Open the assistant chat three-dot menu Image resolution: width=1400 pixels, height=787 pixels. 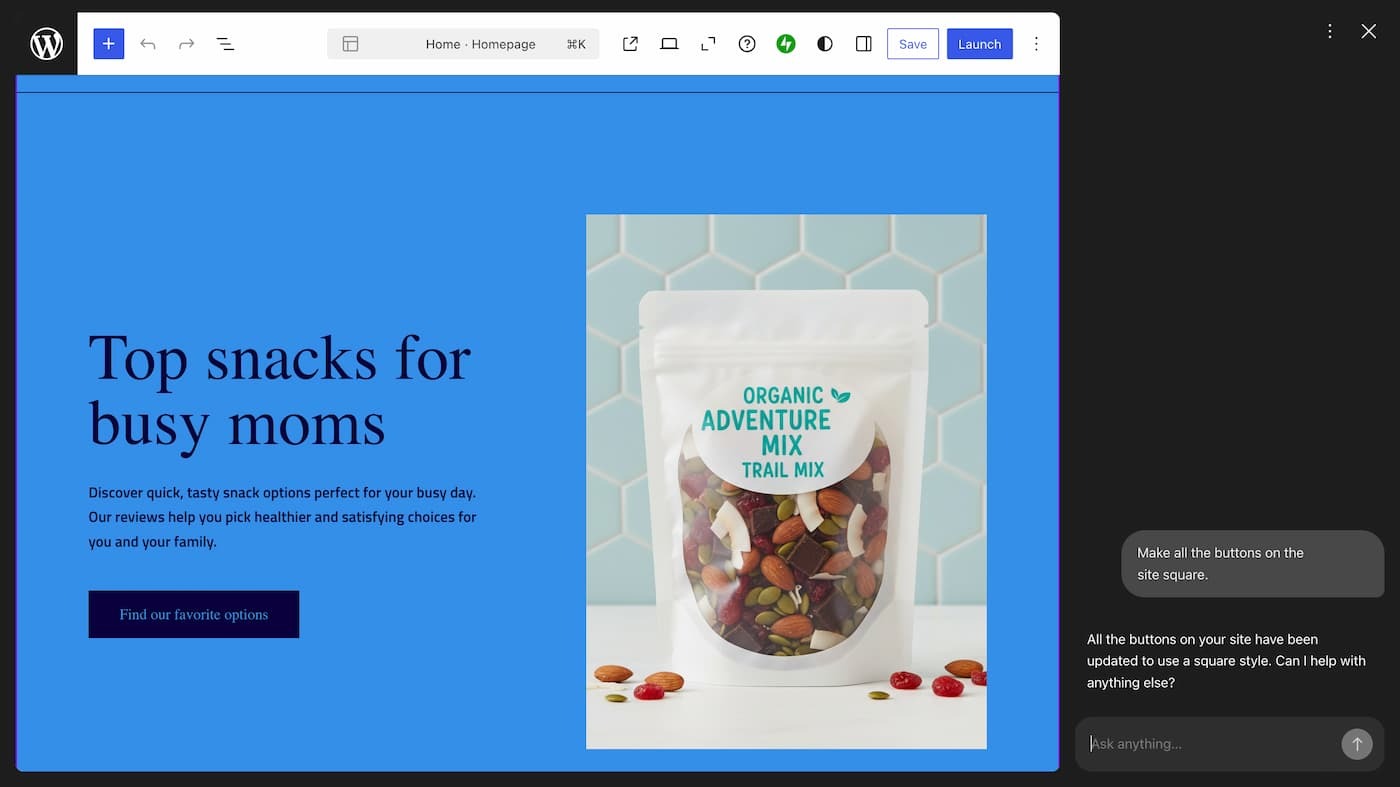point(1330,31)
